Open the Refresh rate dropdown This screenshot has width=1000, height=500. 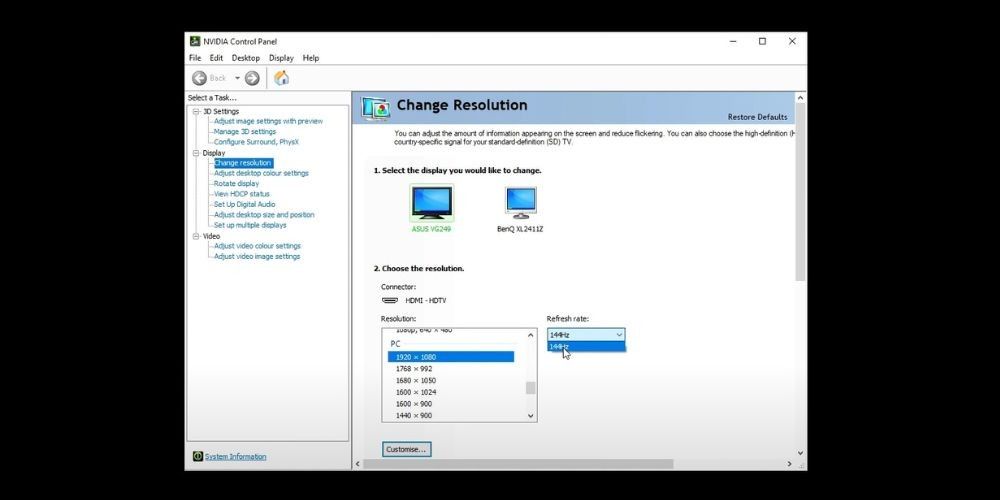tap(586, 334)
